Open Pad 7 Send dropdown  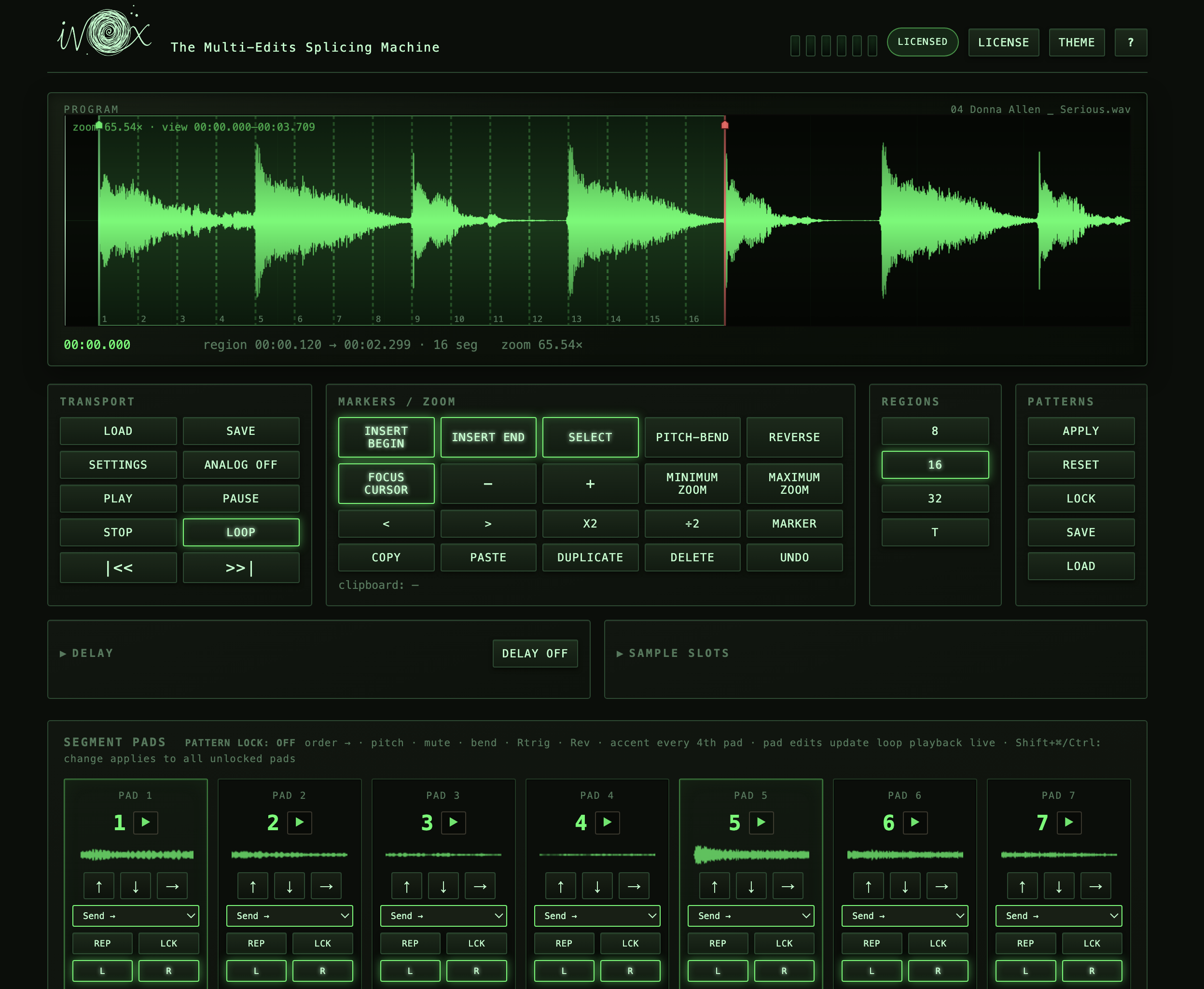[1059, 916]
